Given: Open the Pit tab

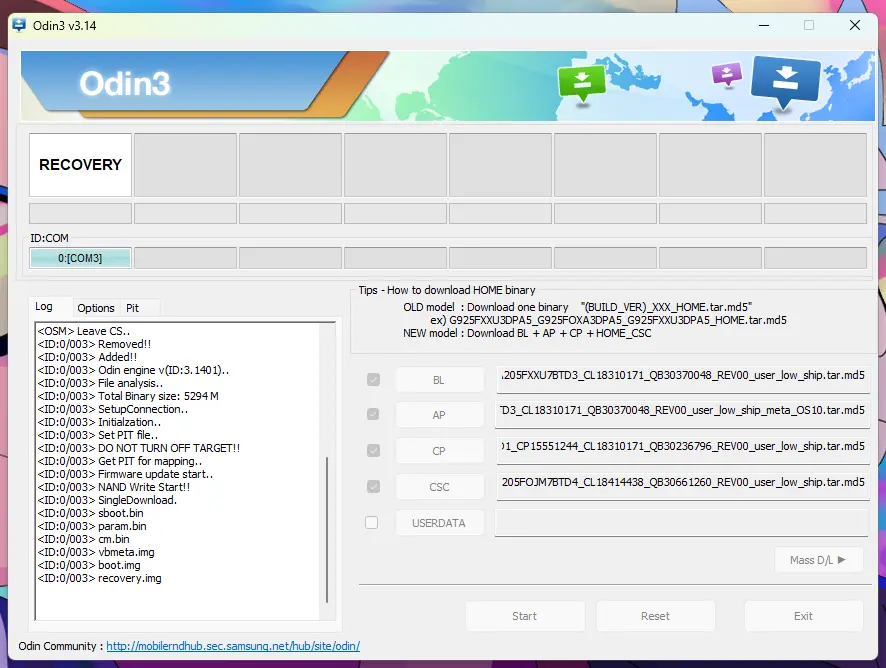Looking at the screenshot, I should click(132, 308).
